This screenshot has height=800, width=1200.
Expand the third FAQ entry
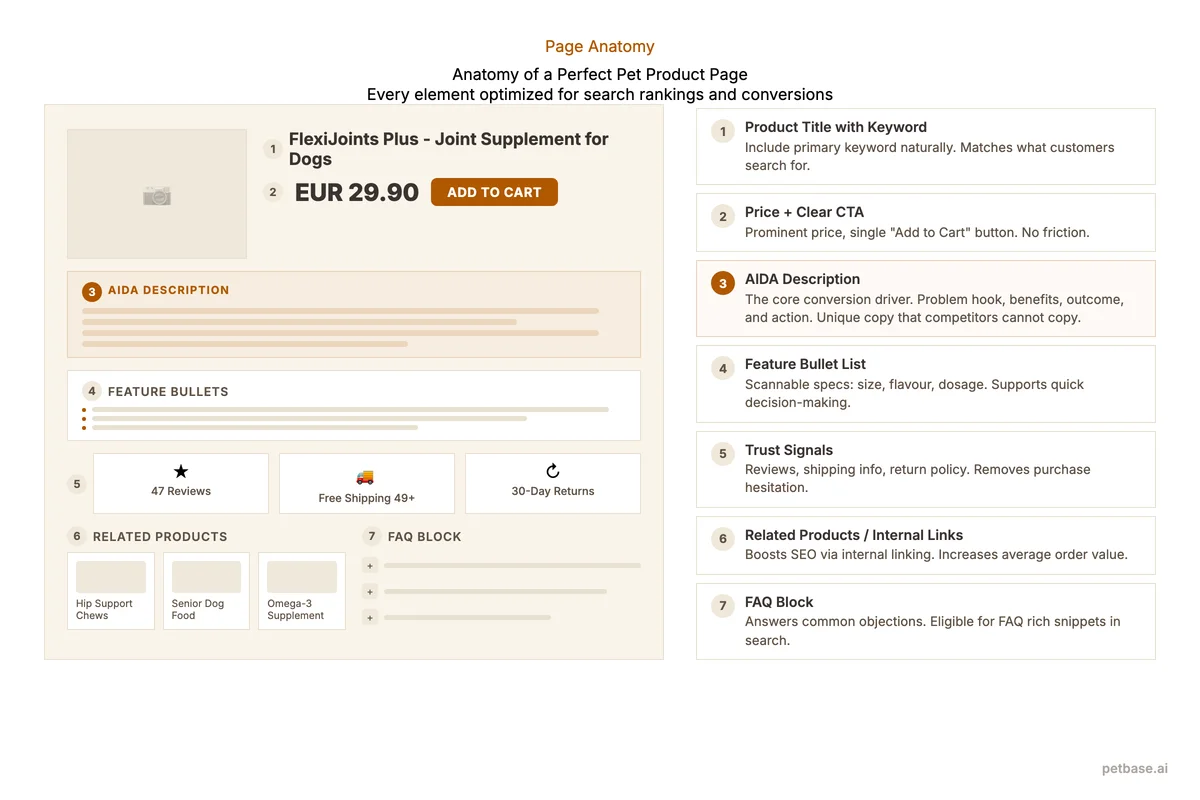pos(370,618)
